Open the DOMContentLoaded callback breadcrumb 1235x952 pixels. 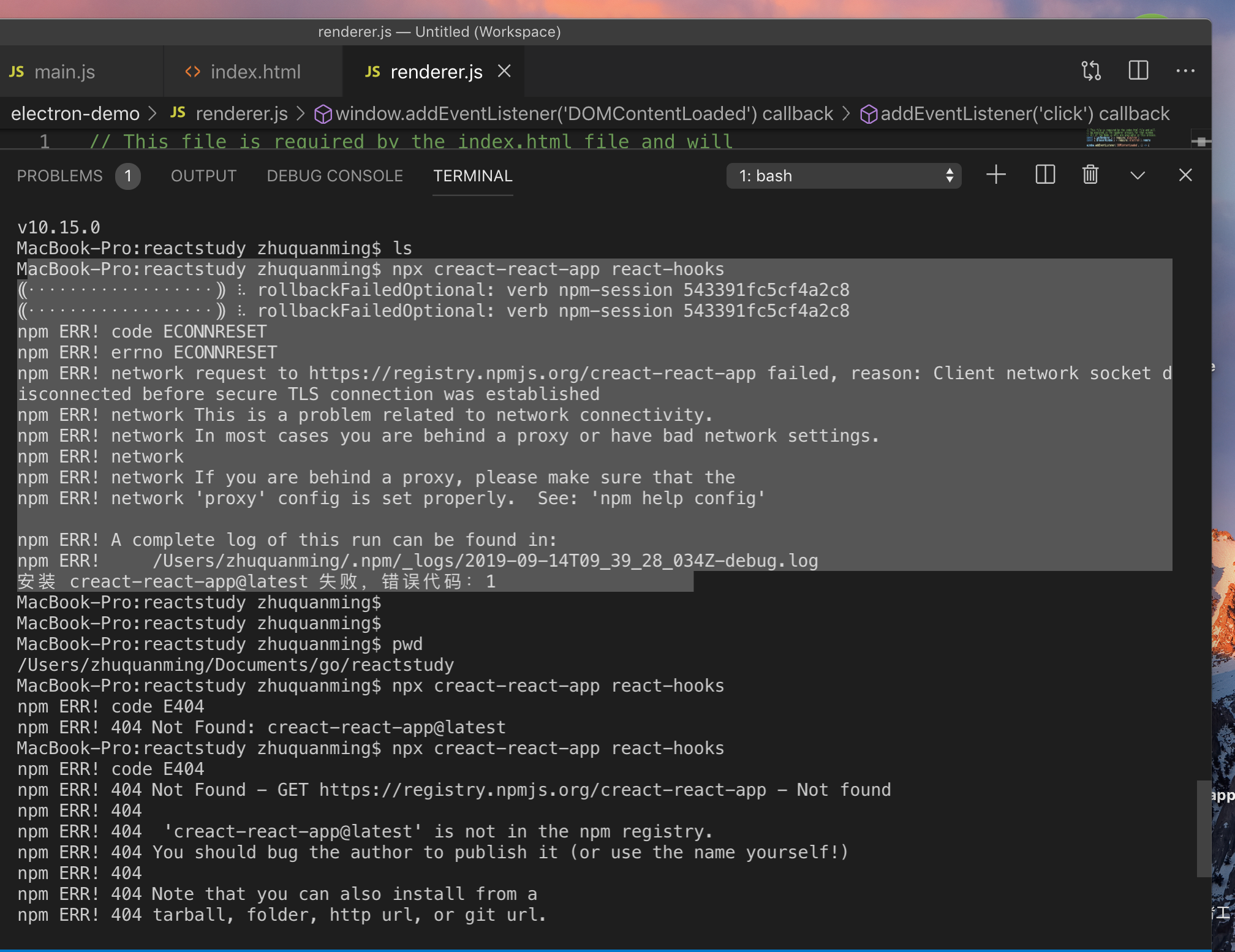tap(573, 114)
